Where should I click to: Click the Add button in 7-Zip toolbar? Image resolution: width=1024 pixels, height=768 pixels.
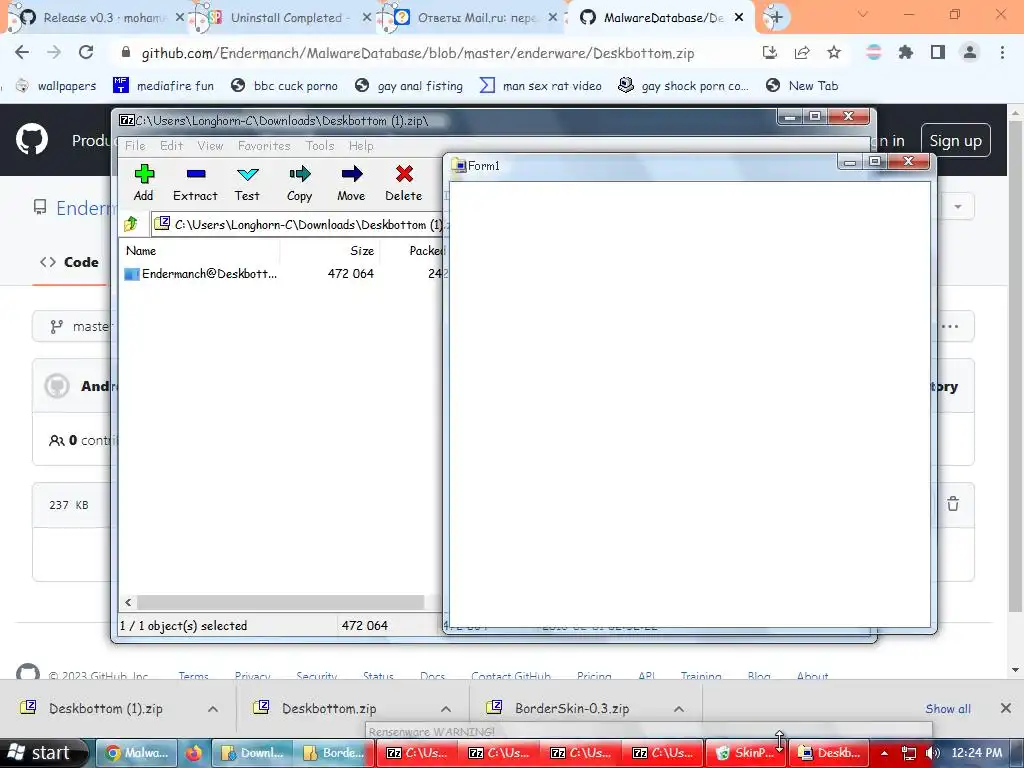[x=144, y=183]
